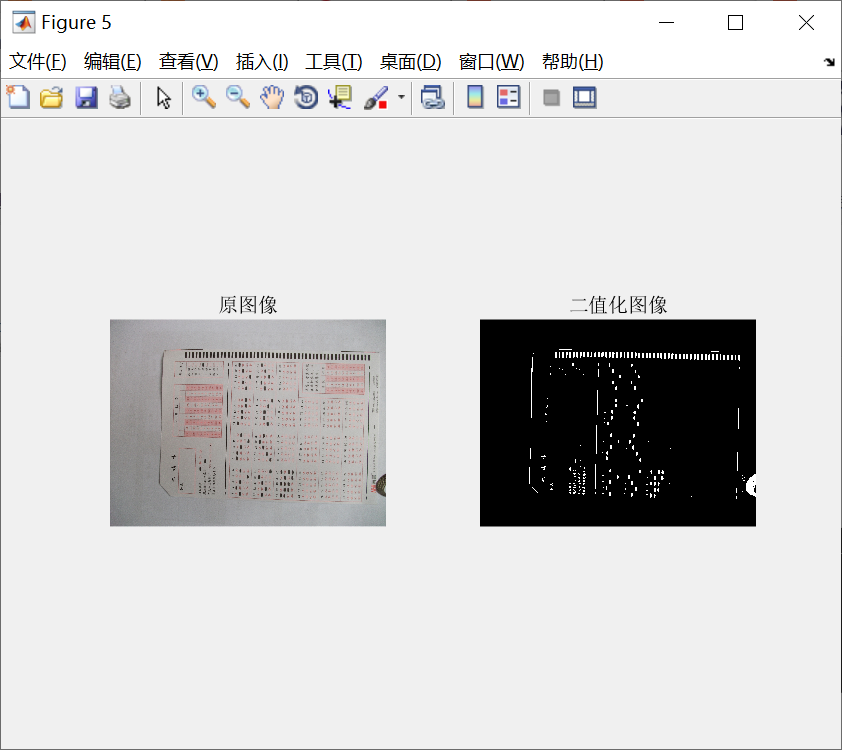The height and width of the screenshot is (750, 842).
Task: Close the Figure 5 window
Action: (806, 23)
